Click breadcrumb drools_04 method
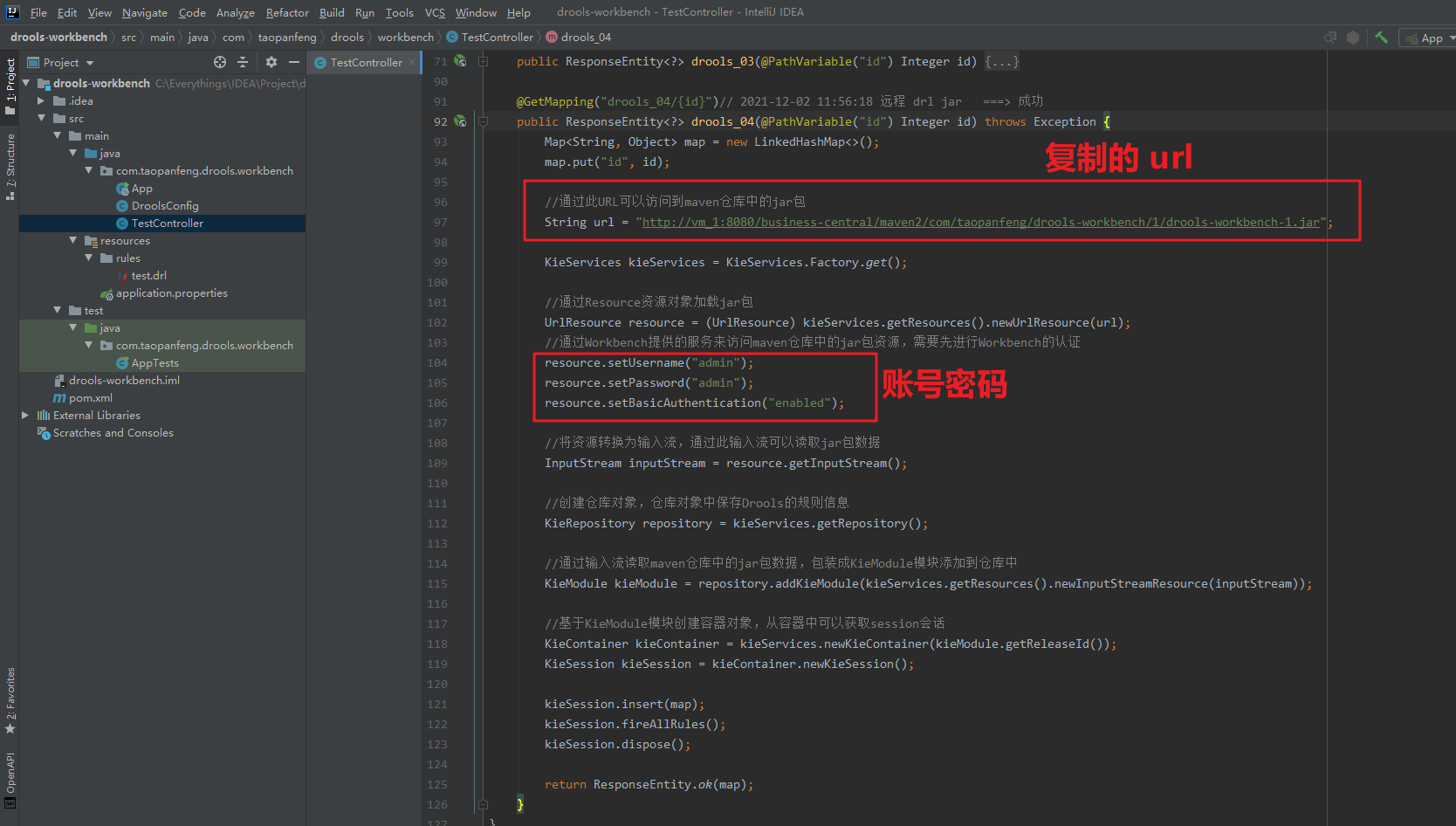Viewport: 1456px width, 826px height. click(586, 37)
